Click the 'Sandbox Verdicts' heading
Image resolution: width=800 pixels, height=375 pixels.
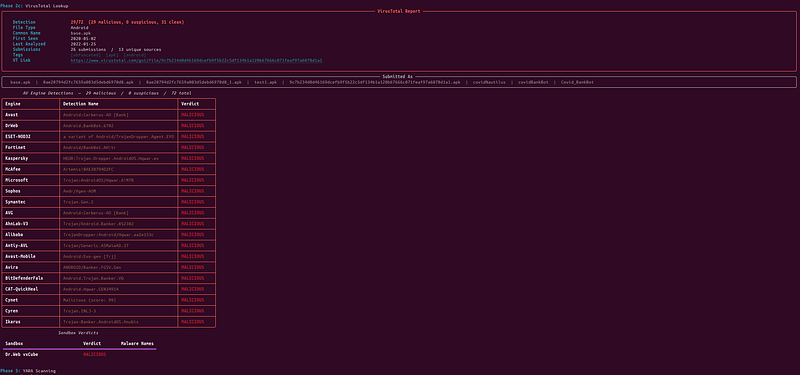click(x=79, y=333)
